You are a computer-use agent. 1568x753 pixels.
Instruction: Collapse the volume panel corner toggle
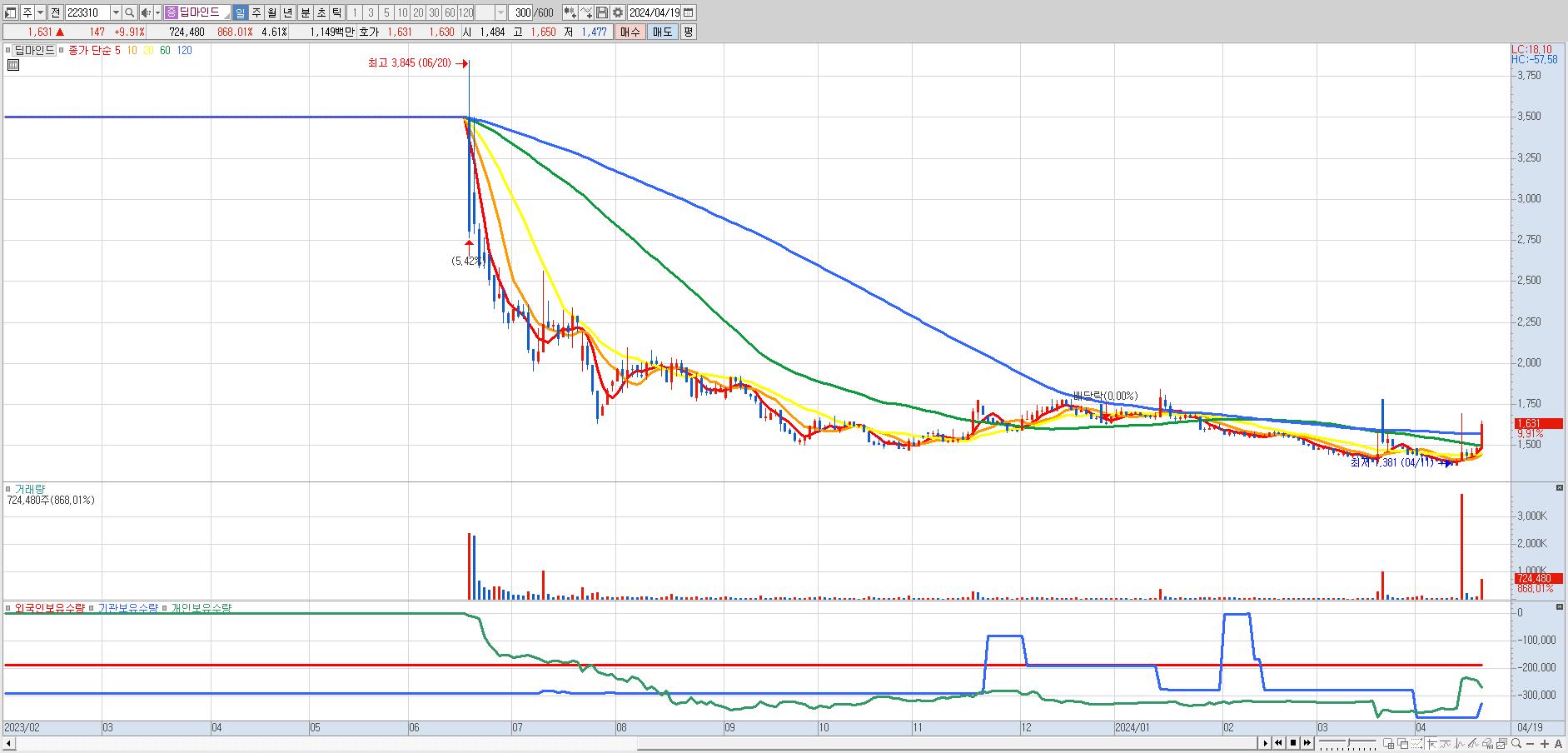pos(1560,487)
